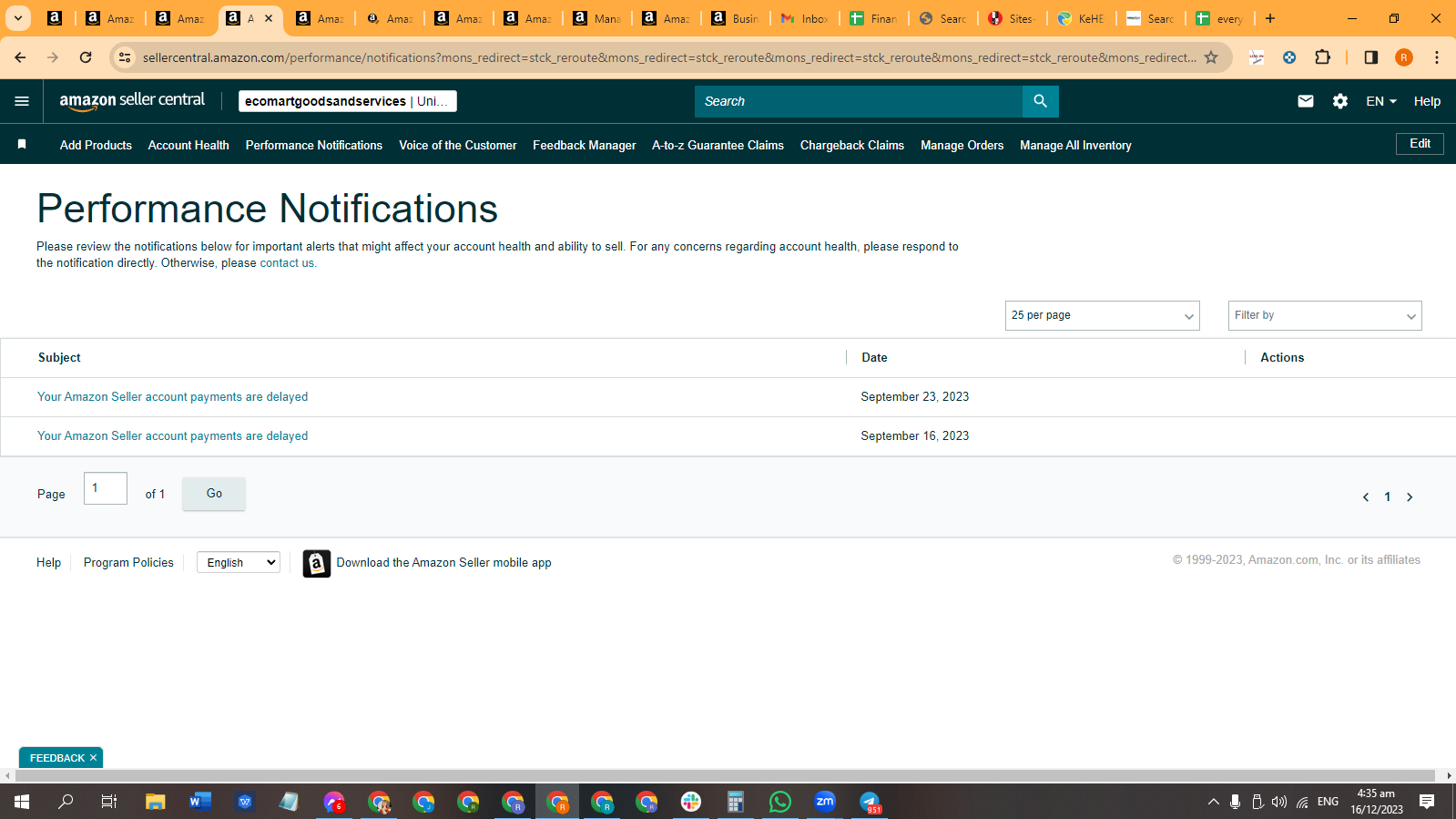
Task: Open the tab search dropdown arrow
Action: [18, 18]
